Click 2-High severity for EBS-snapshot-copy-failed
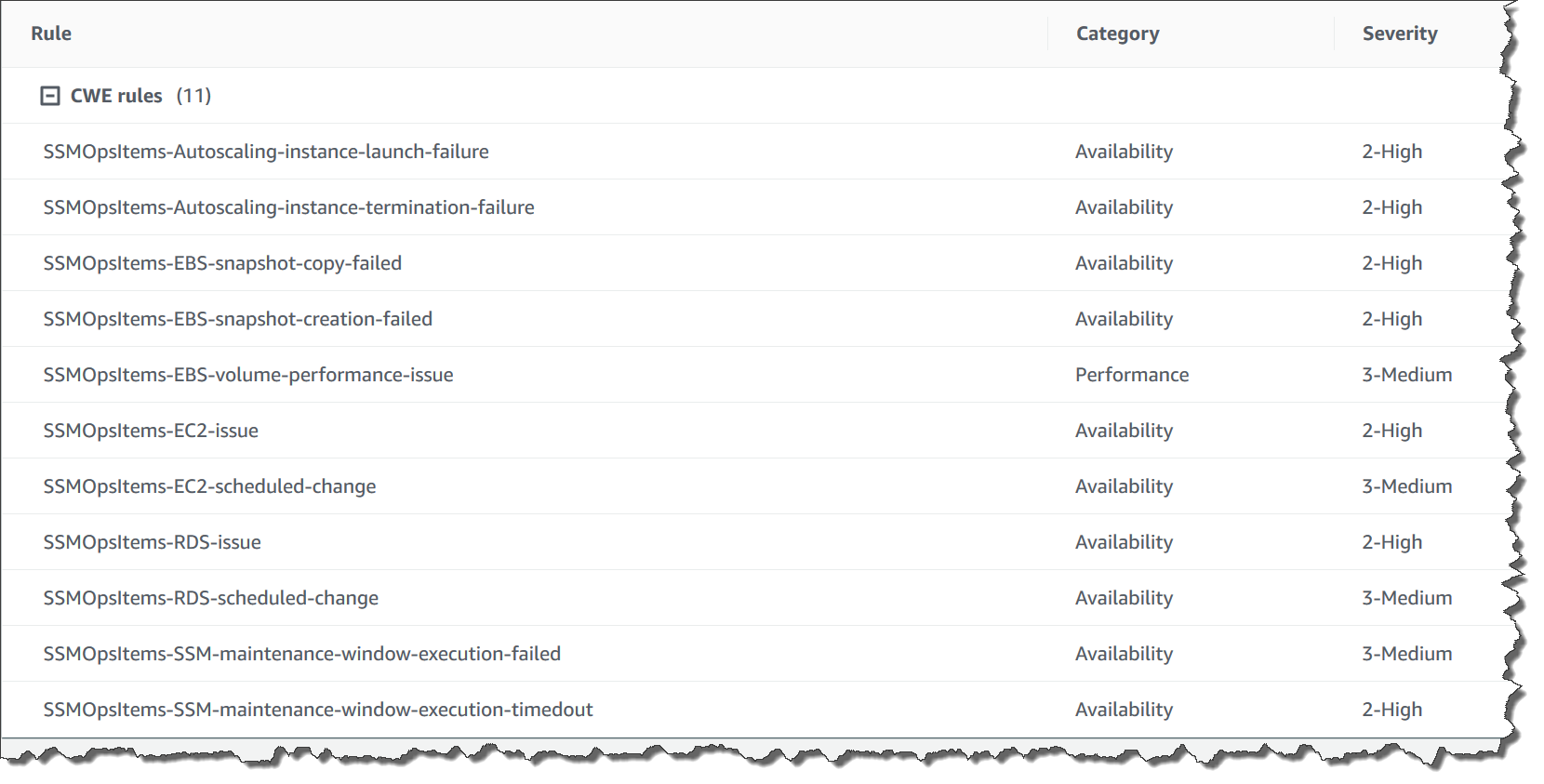This screenshot has height=784, width=1544. pyautogui.click(x=1391, y=263)
